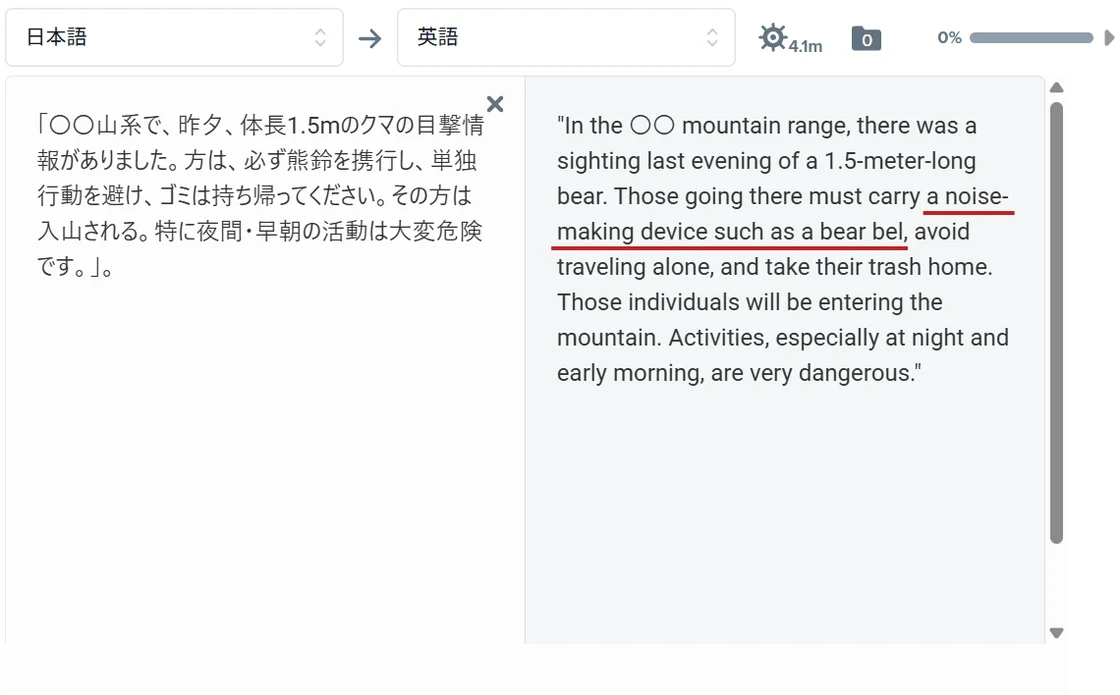Click the triangle arrow right of the progress bar
1120x695 pixels.
point(1109,38)
